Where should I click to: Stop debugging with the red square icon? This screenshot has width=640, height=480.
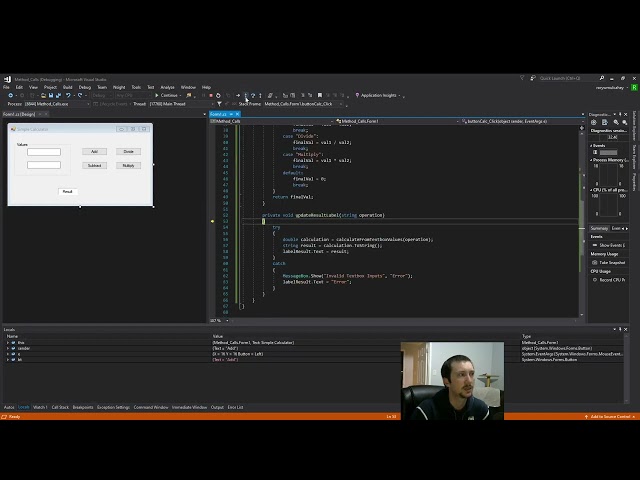click(x=211, y=96)
